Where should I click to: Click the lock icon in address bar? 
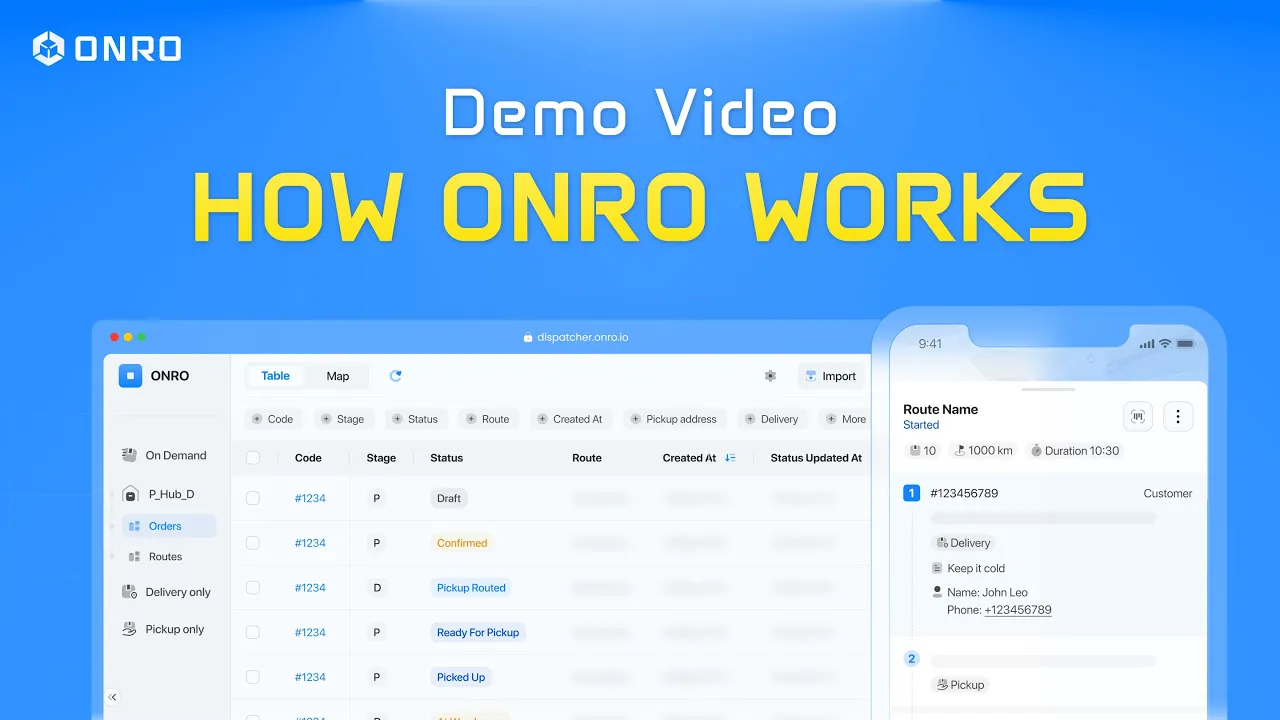pyautogui.click(x=528, y=338)
